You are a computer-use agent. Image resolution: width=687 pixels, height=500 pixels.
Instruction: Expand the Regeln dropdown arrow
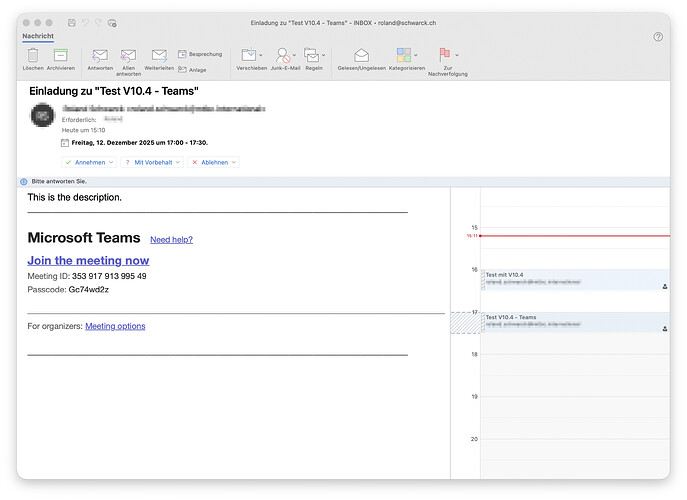[x=323, y=55]
